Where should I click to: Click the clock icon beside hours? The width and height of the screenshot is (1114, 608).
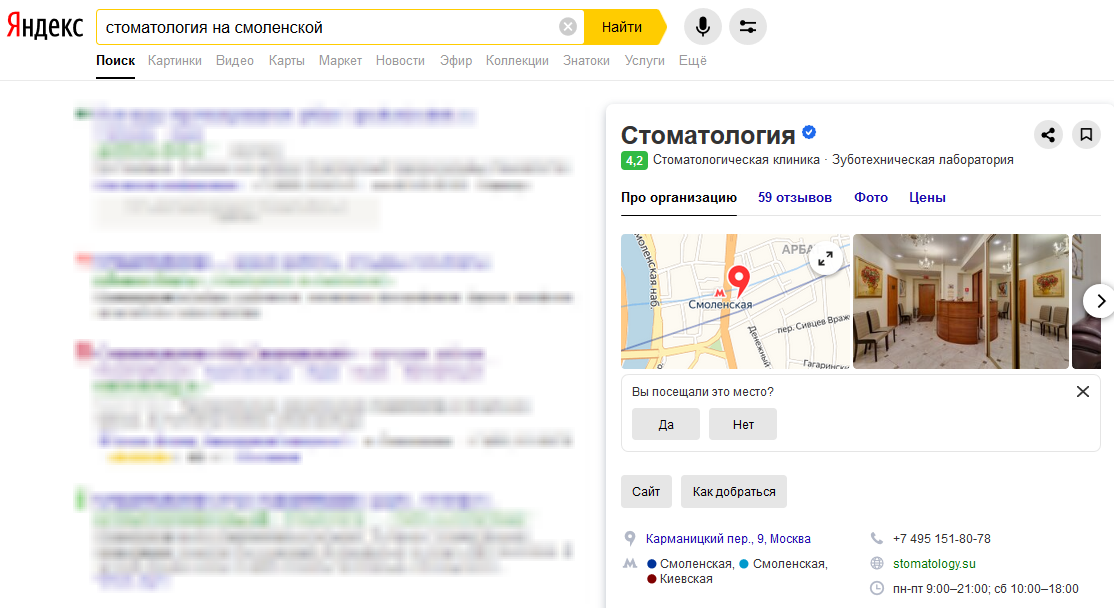tap(877, 588)
